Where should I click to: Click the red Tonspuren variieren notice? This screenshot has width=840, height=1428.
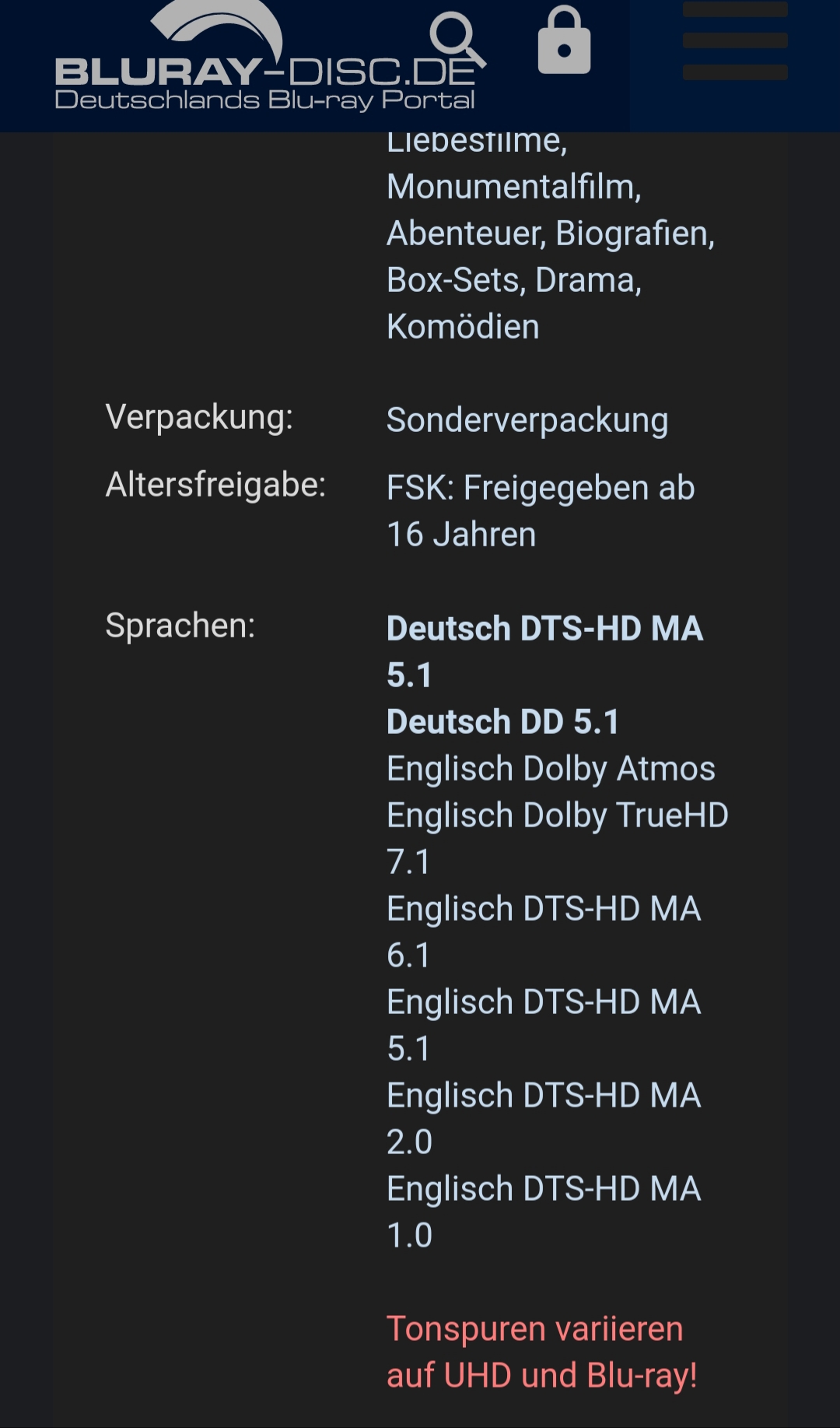pyautogui.click(x=541, y=1353)
